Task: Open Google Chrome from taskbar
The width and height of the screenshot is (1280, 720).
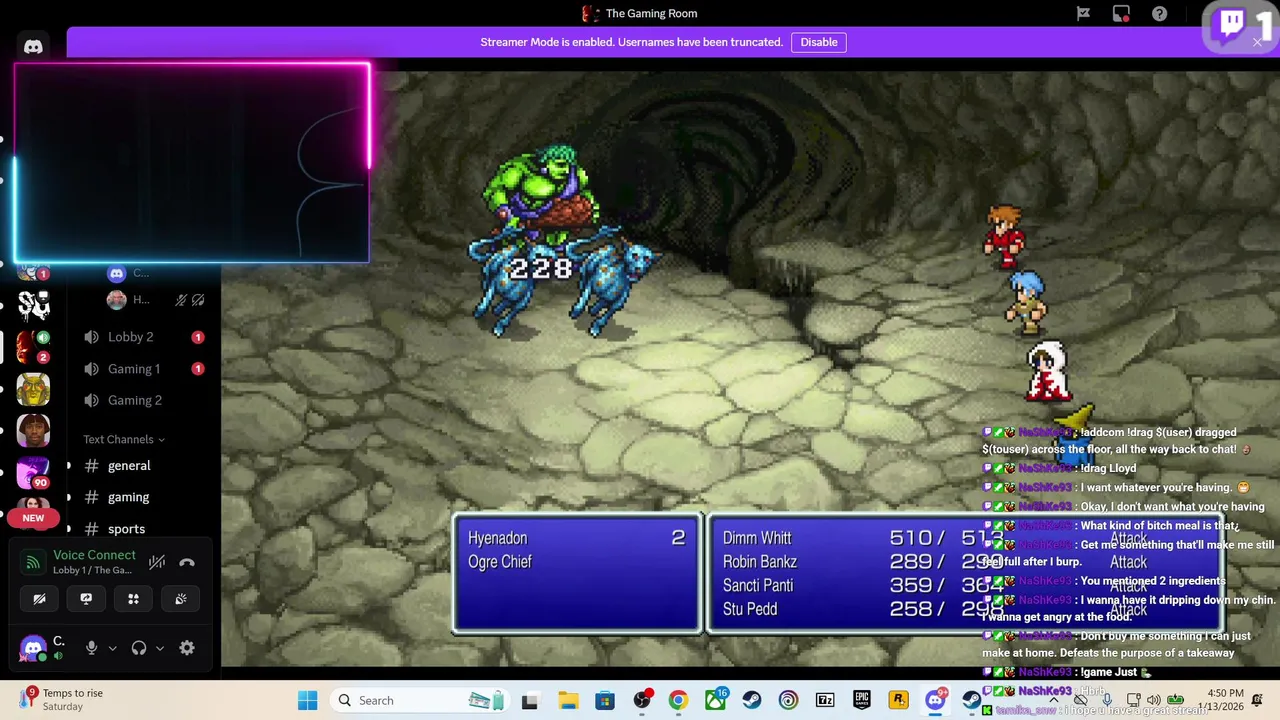Action: click(x=679, y=700)
